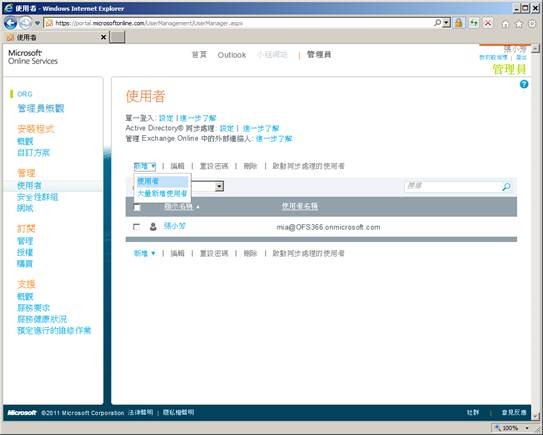Click the site favicon in the address bar
Image resolution: width=543 pixels, height=435 pixels.
[49, 23]
